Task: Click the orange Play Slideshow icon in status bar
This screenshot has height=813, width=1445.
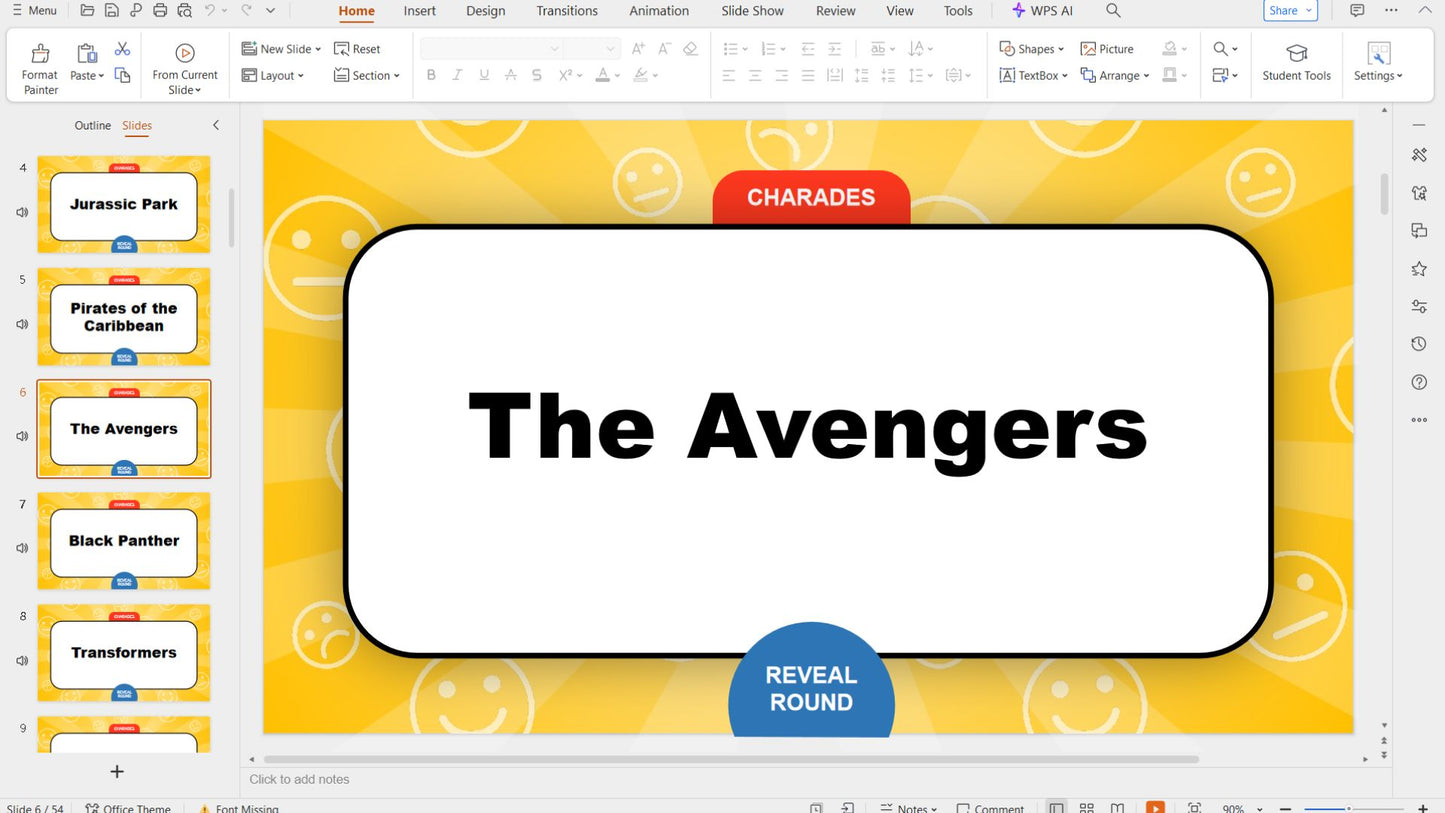Action: tap(1155, 807)
